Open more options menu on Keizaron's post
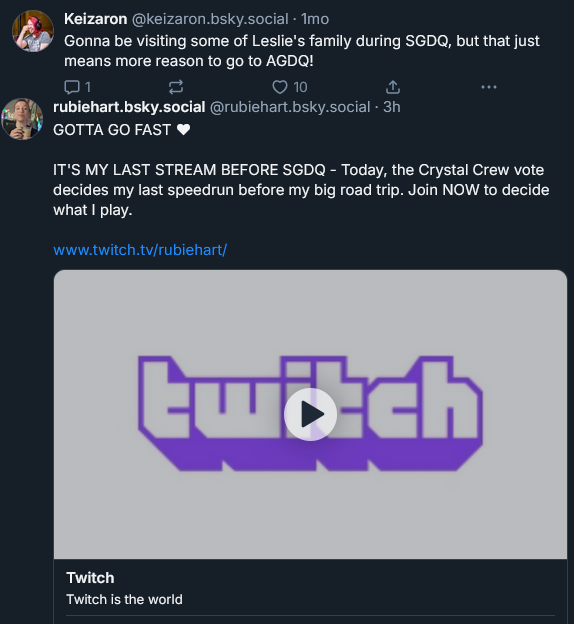Viewport: 574px width, 624px height. point(489,87)
